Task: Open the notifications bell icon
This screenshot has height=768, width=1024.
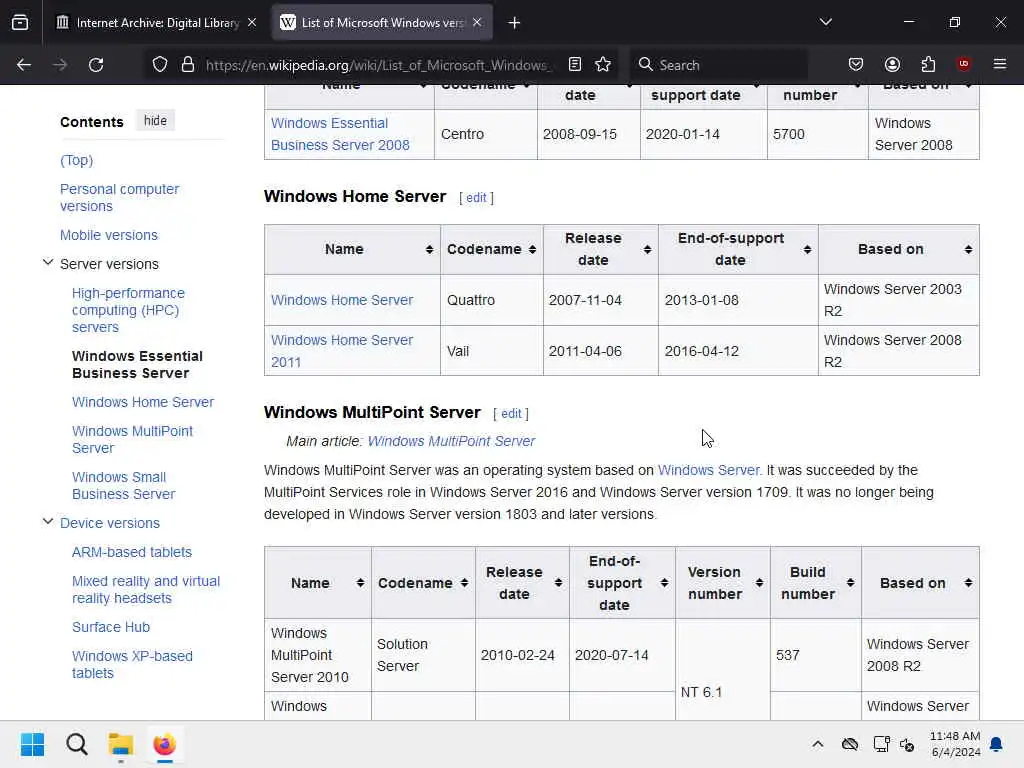Action: click(997, 744)
